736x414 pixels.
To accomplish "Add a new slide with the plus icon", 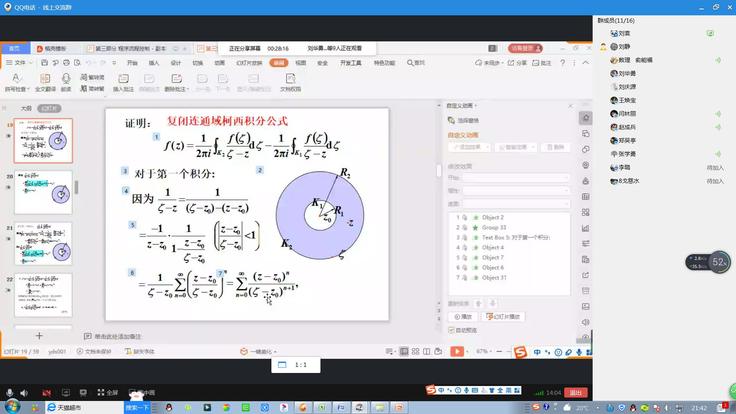I will [39, 336].
